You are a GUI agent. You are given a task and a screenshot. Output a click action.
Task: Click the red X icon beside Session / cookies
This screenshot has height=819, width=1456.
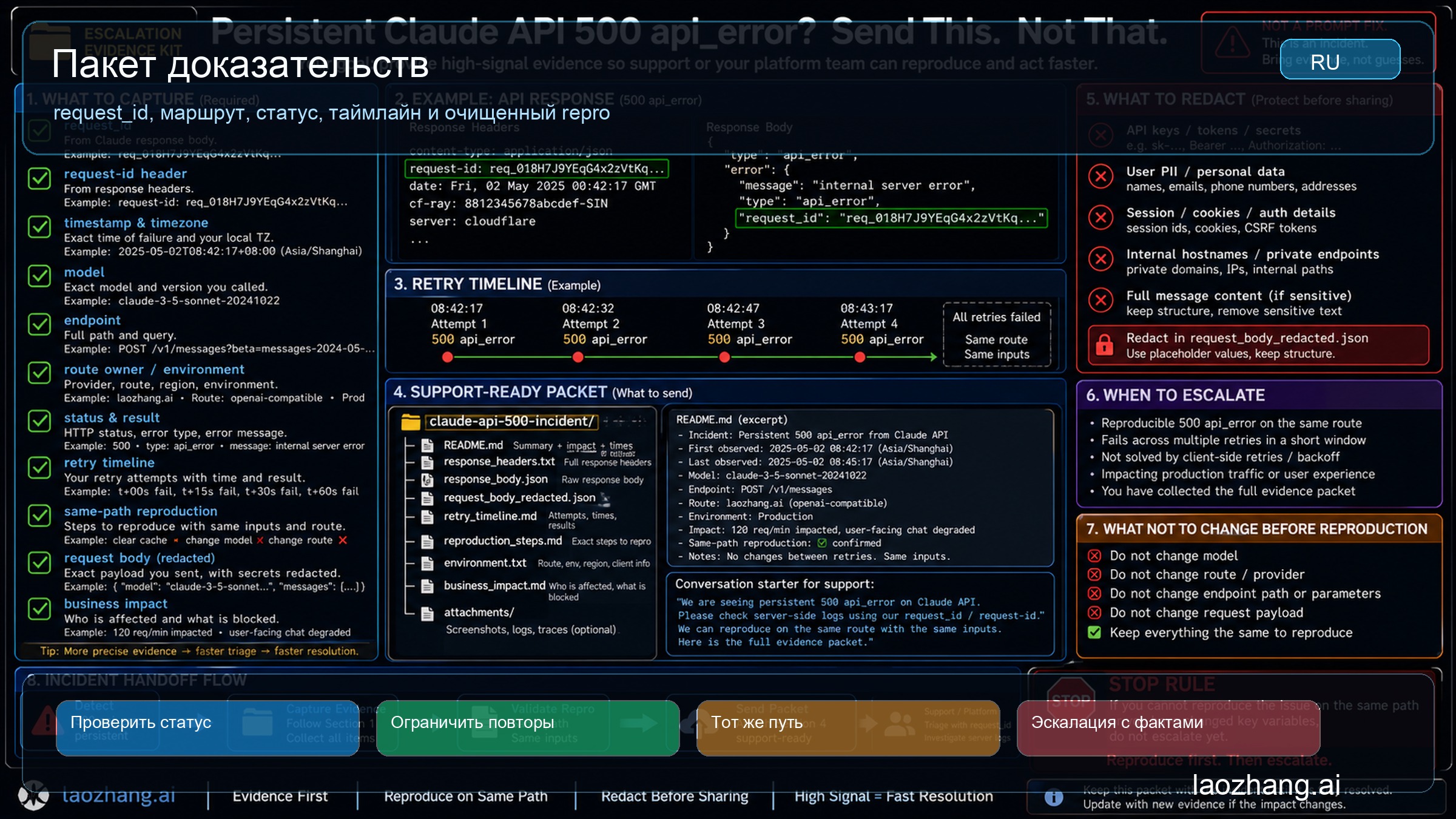[x=1100, y=217]
